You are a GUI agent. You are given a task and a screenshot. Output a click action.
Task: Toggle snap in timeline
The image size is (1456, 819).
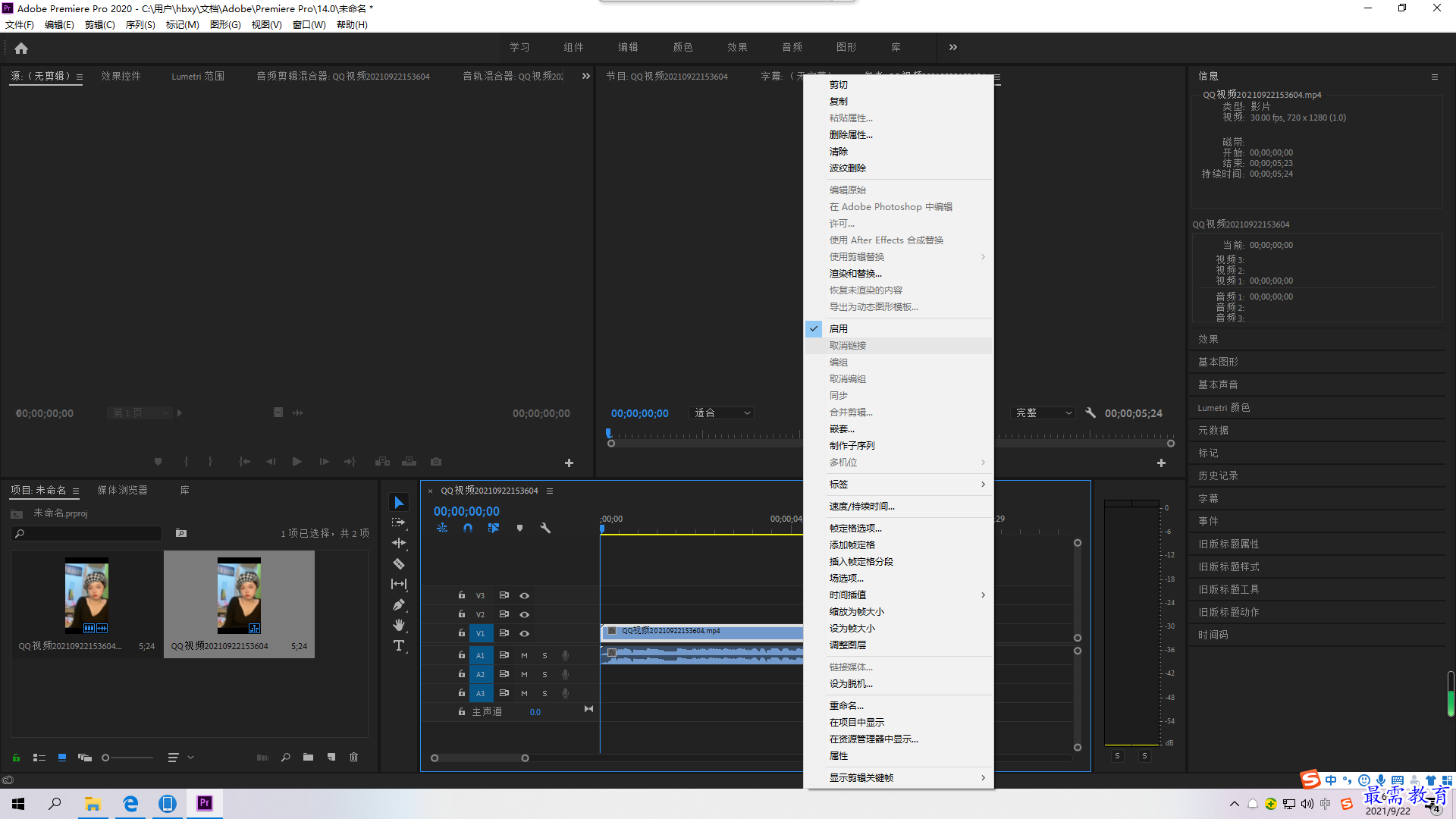coord(468,528)
